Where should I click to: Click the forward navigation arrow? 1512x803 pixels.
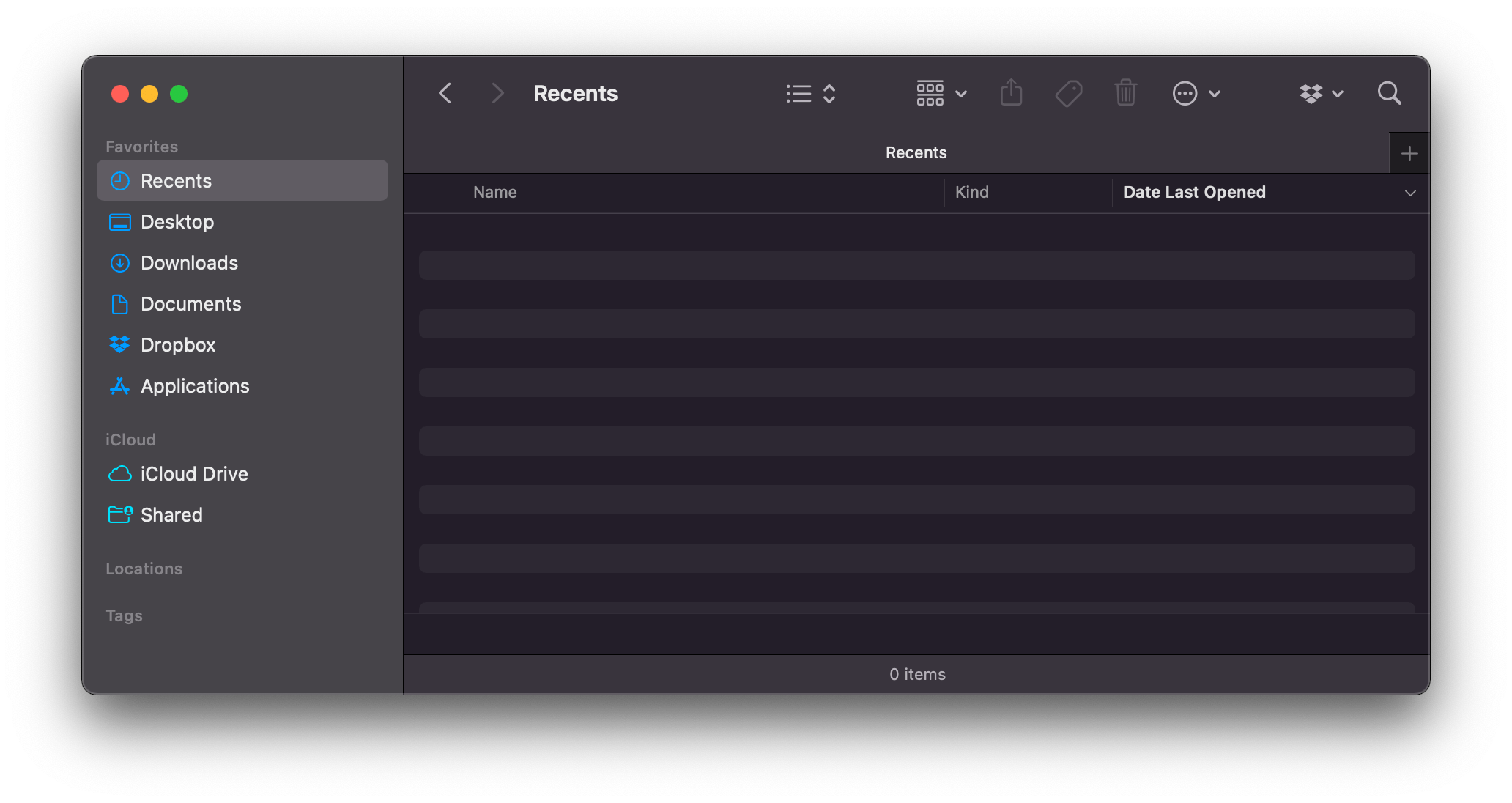497,93
